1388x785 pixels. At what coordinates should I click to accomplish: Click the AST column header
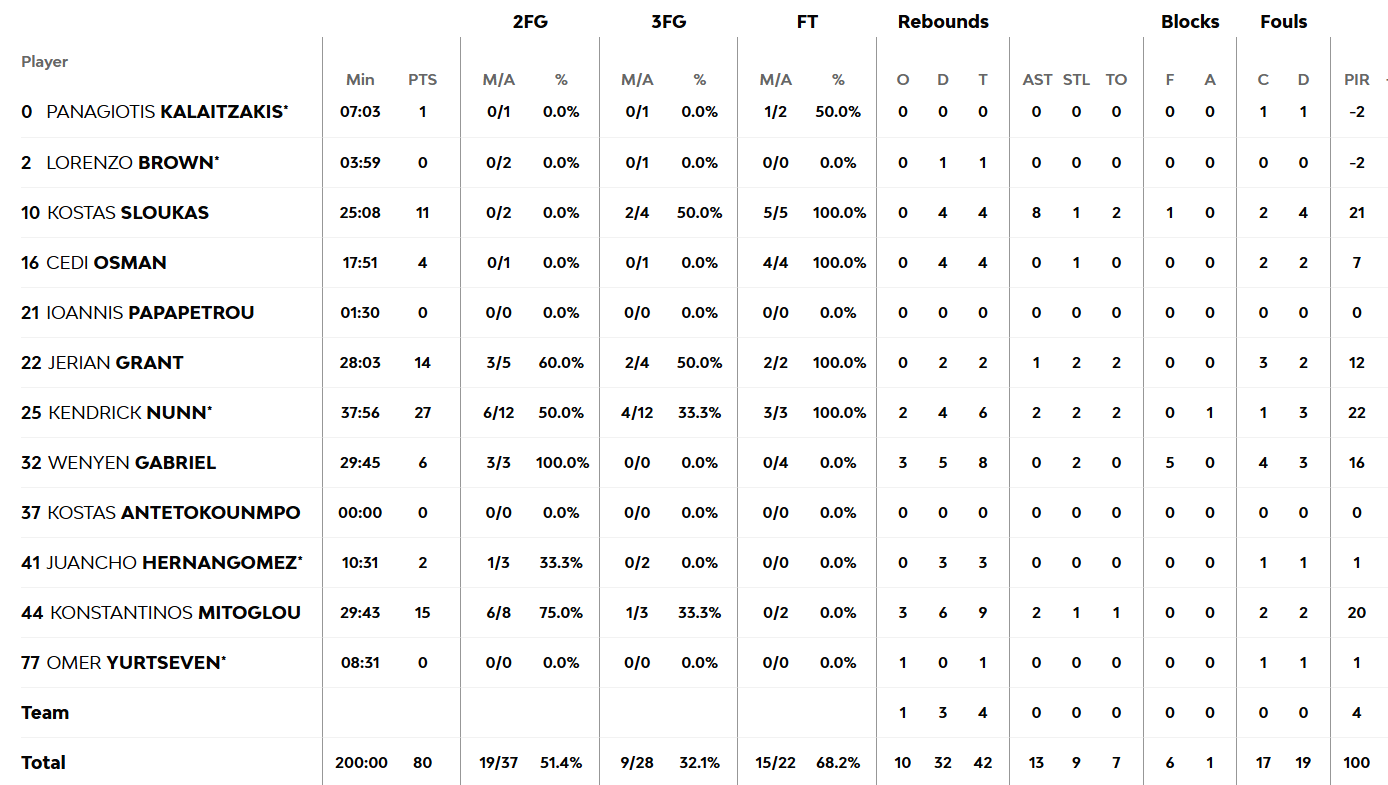(1037, 80)
